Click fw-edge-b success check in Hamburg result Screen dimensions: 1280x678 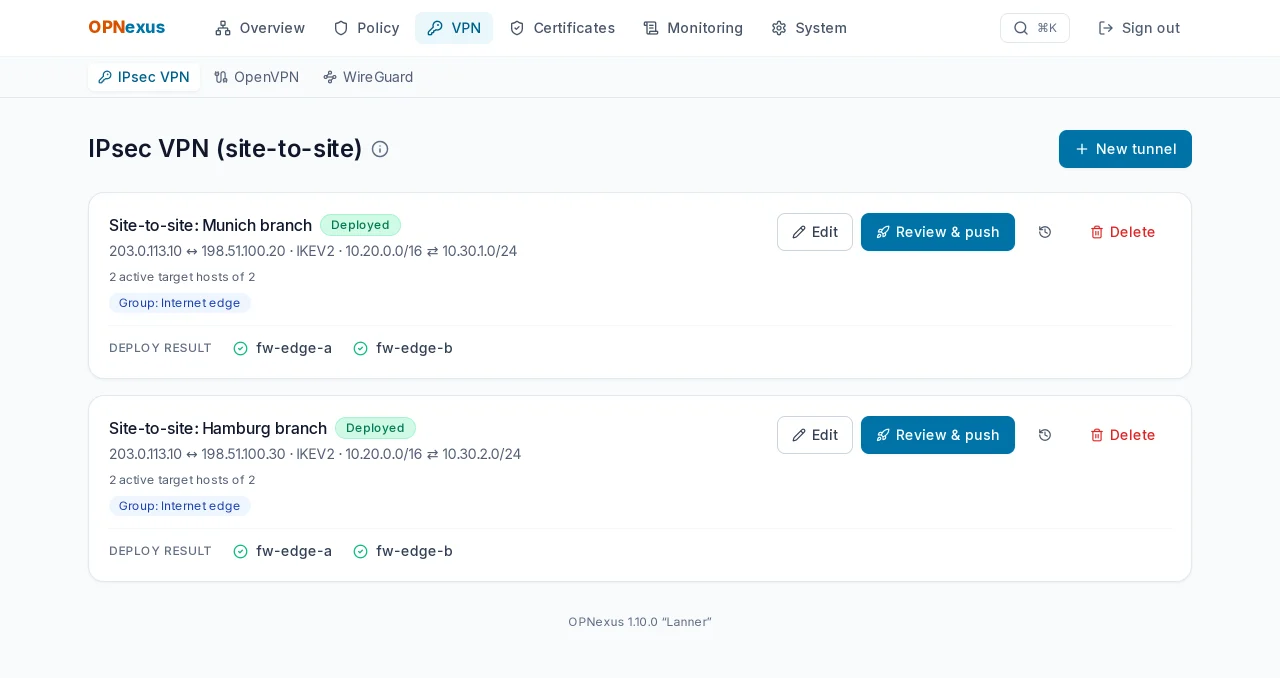360,551
